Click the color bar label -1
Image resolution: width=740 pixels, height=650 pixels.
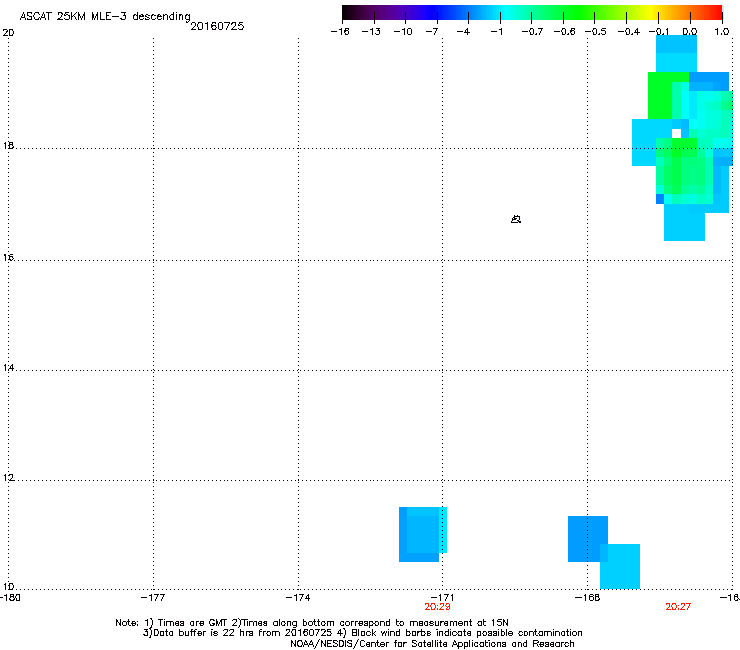tap(497, 32)
